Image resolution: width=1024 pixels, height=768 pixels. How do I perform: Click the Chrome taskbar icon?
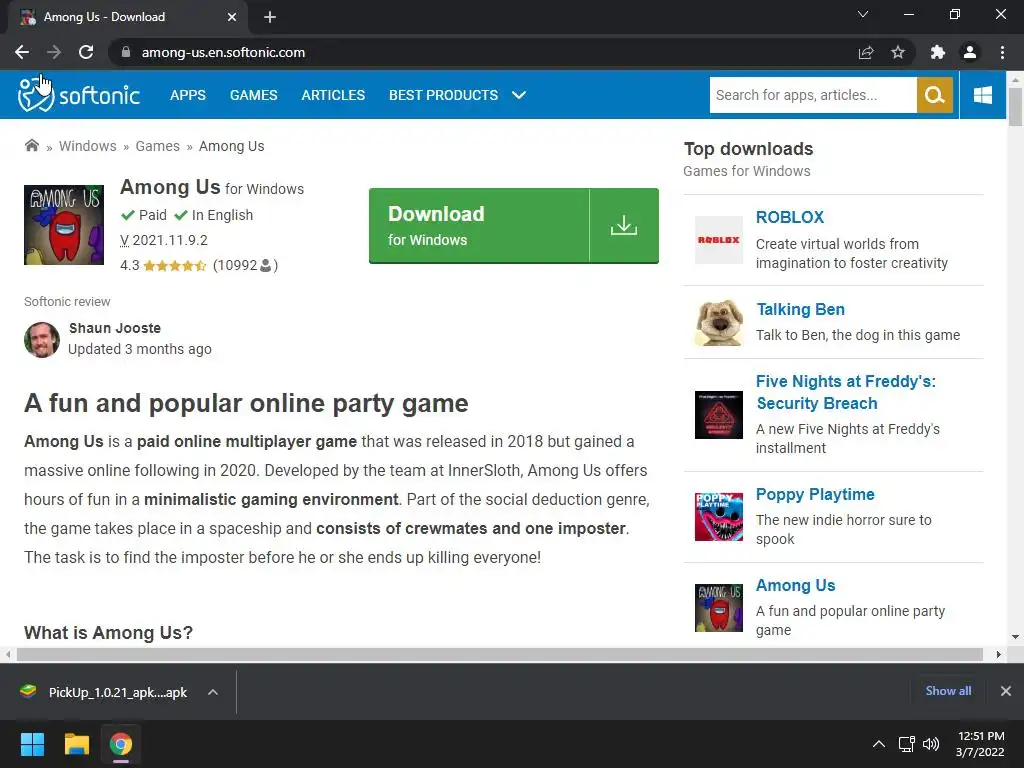[x=121, y=744]
